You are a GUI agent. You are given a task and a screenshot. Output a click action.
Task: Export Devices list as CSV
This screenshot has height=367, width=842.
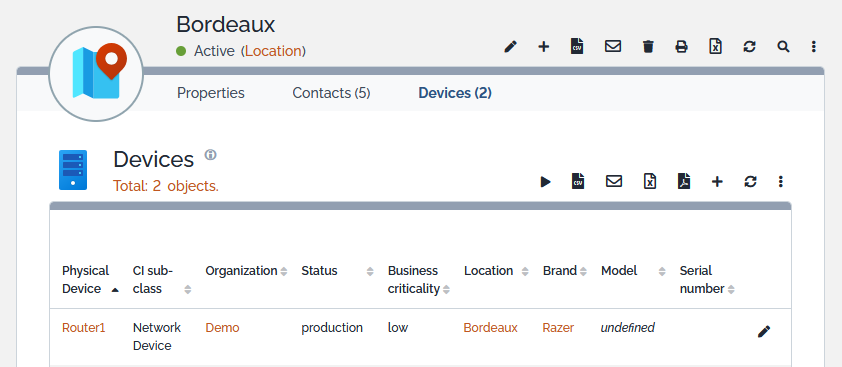point(578,181)
